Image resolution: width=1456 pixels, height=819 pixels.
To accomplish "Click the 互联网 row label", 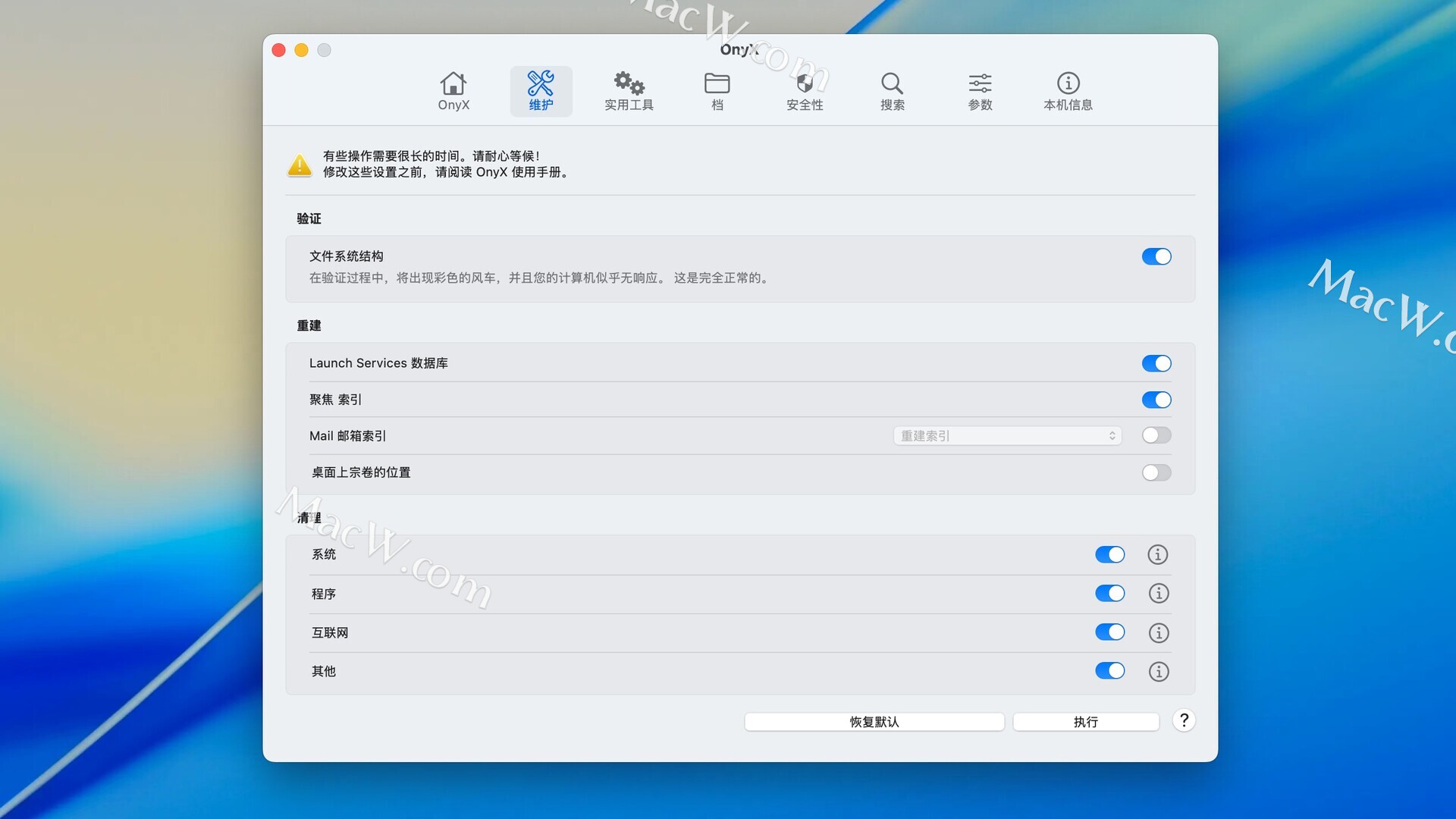I will 330,632.
